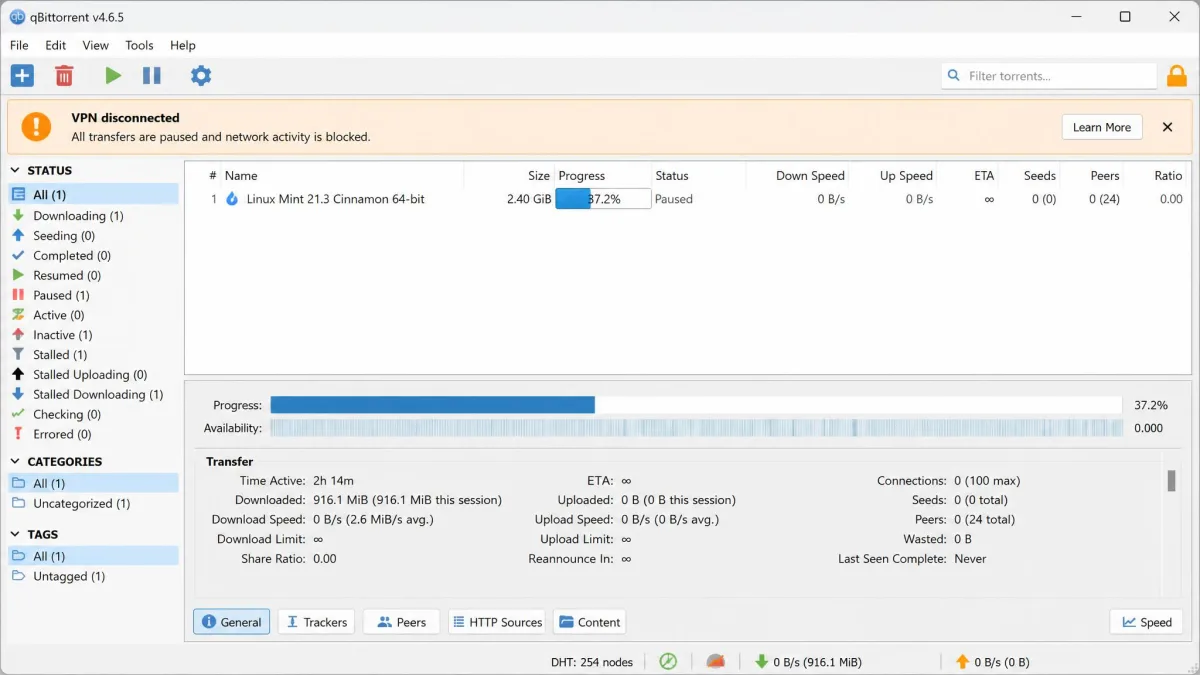
Task: Open the View menu
Action: [96, 45]
